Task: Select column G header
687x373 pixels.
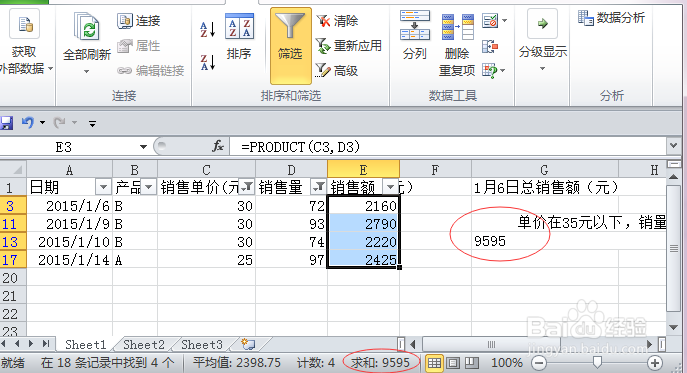Action: [545, 170]
